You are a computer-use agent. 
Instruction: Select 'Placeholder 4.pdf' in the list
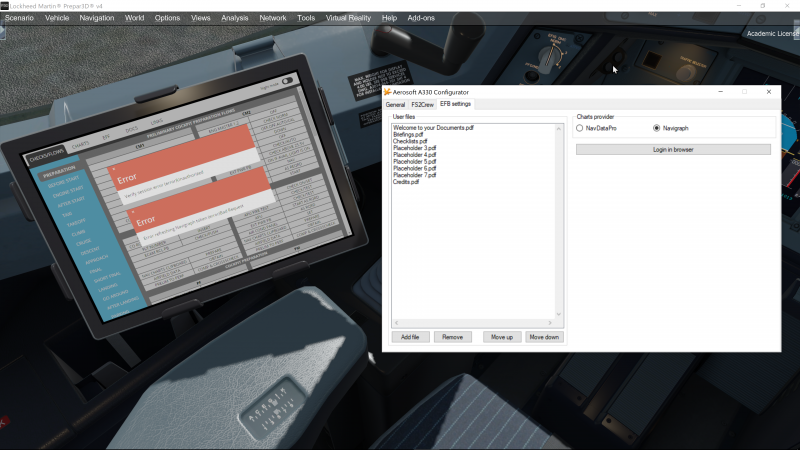(415, 155)
